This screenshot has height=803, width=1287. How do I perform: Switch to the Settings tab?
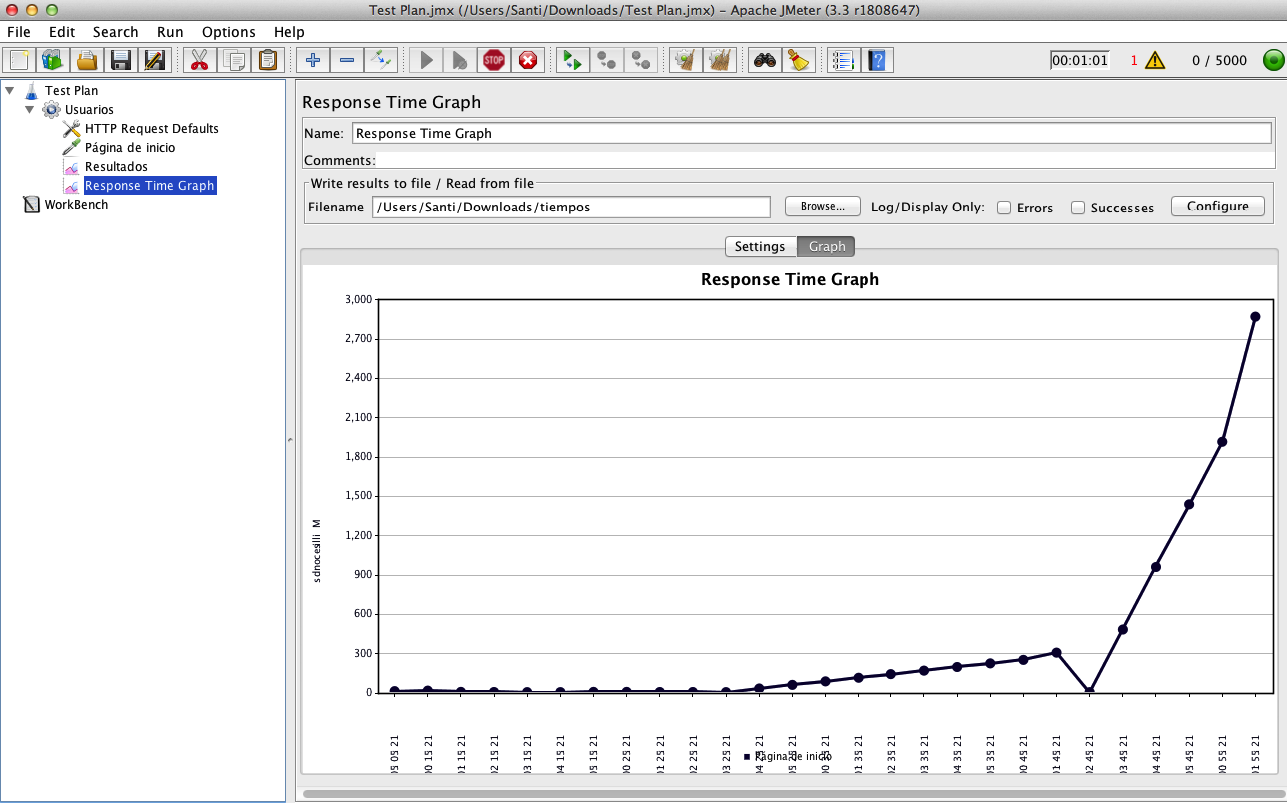click(x=760, y=246)
